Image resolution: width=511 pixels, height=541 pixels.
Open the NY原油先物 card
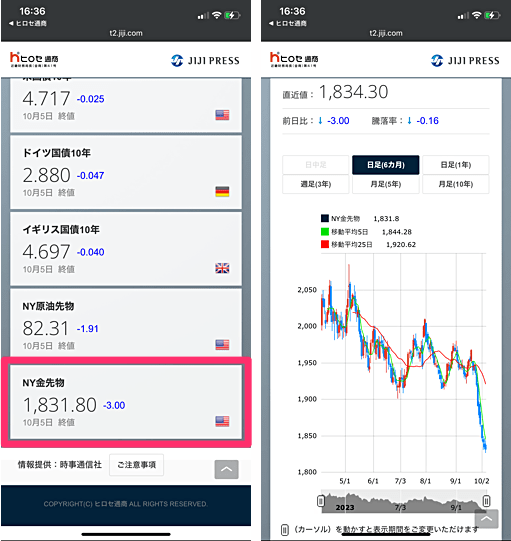[126, 323]
